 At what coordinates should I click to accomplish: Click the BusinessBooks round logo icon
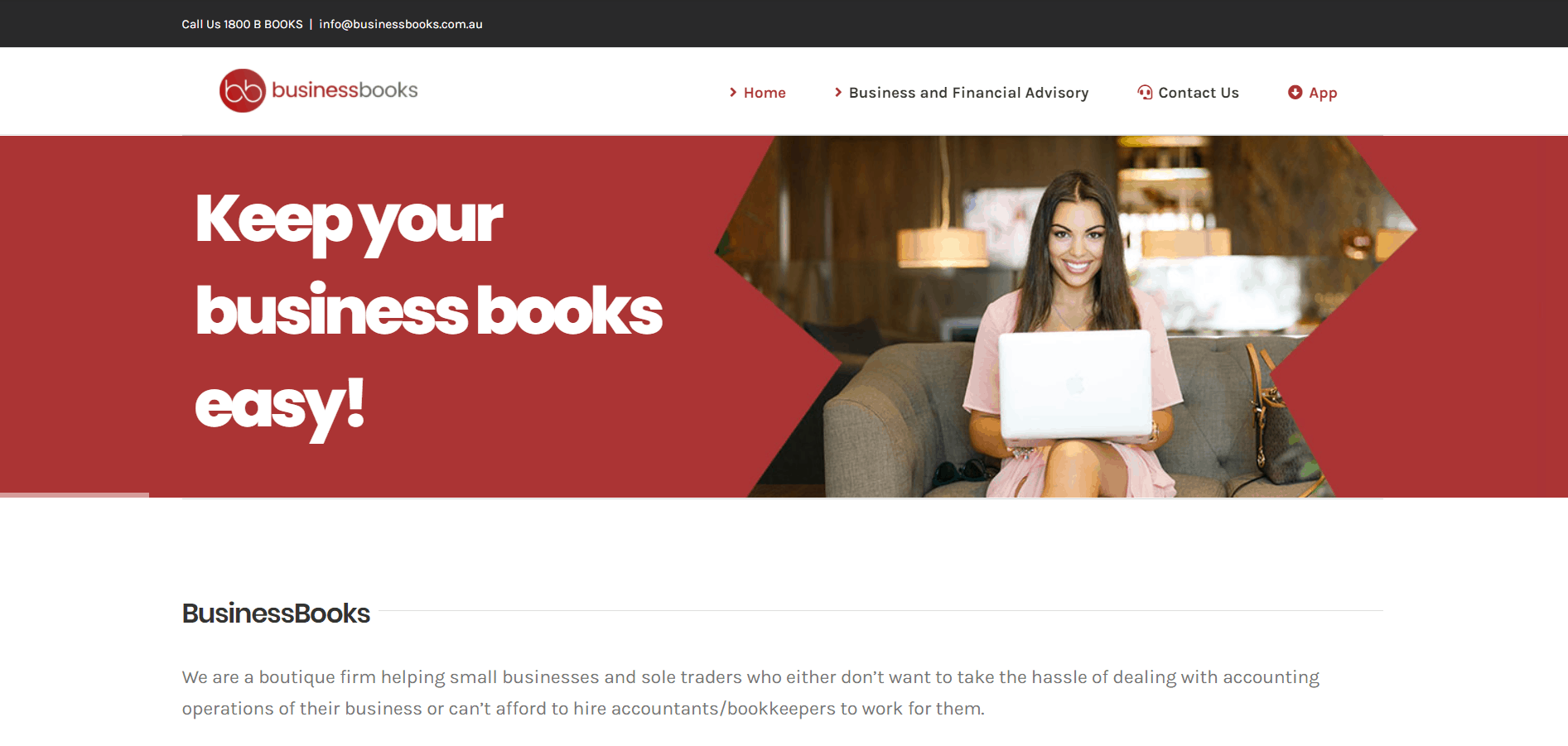(x=242, y=90)
